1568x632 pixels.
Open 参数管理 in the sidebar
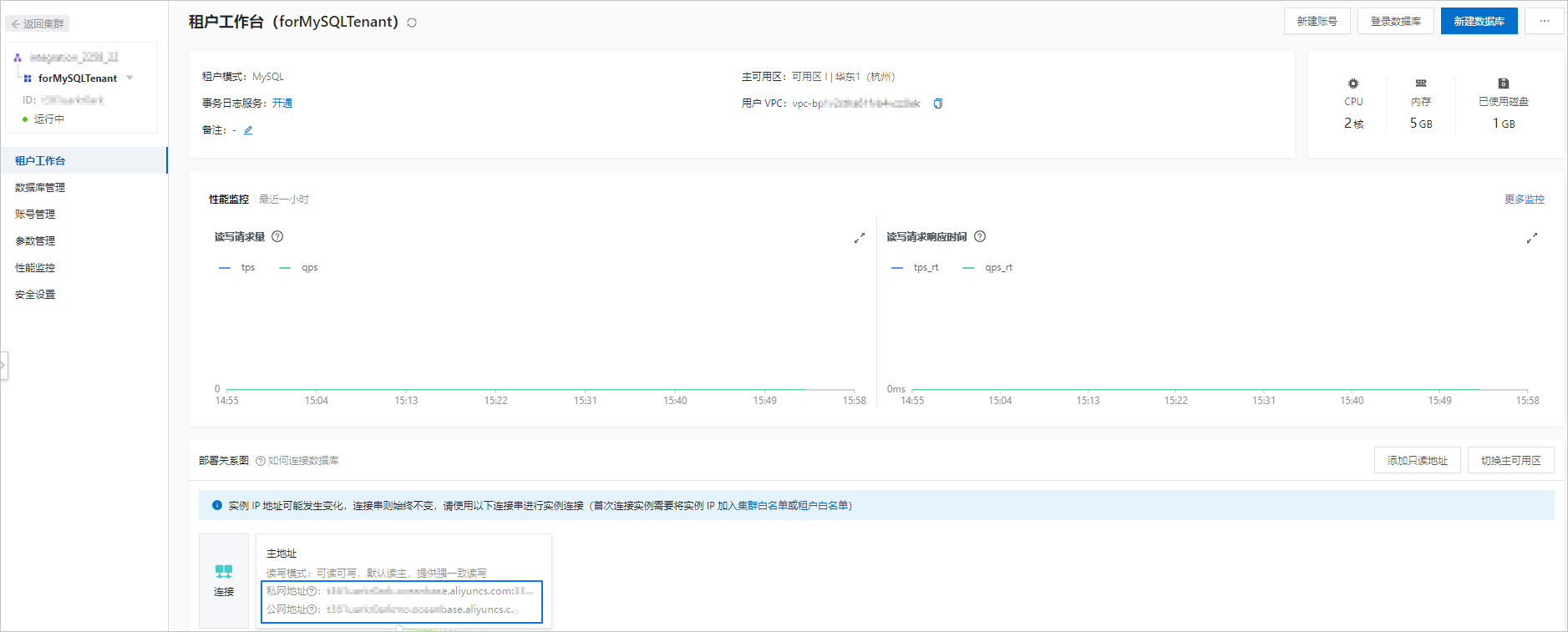point(84,240)
